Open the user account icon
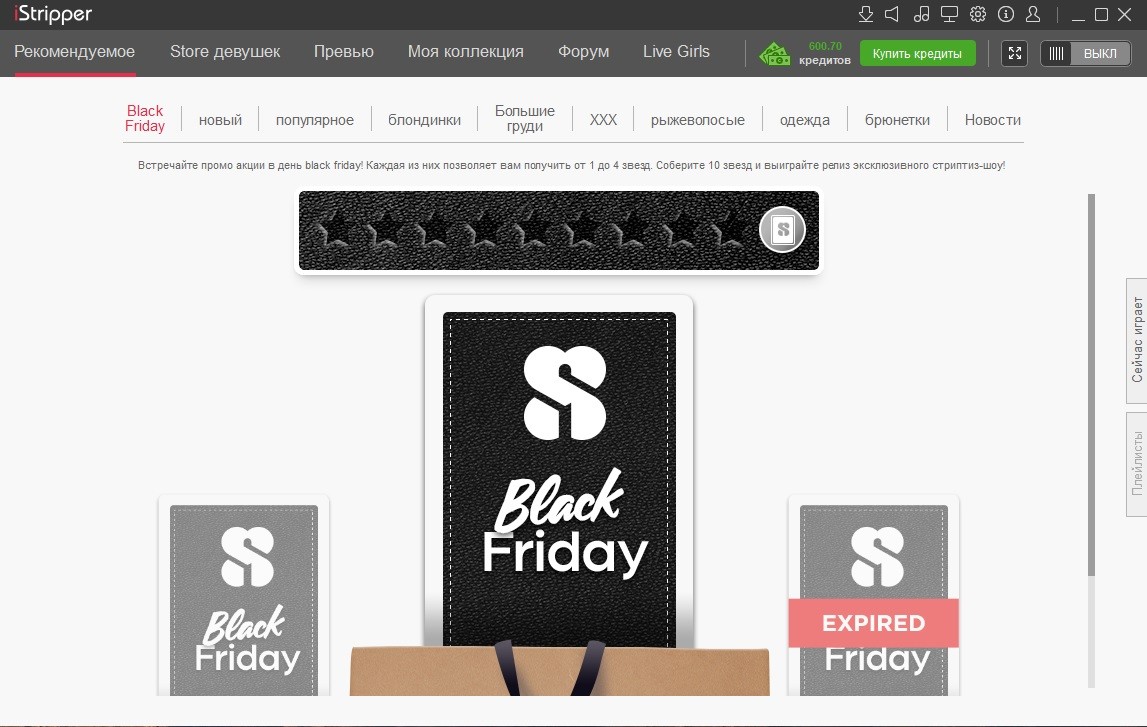This screenshot has width=1147, height=727. click(1033, 14)
